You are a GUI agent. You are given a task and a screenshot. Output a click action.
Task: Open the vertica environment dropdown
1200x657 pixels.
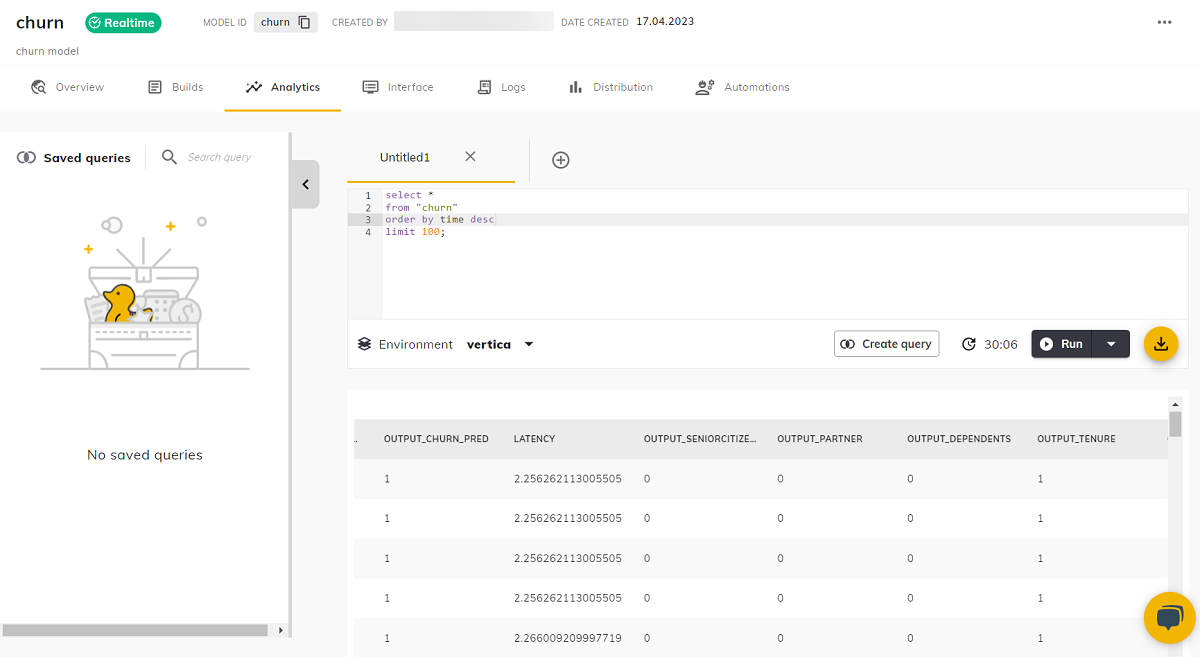point(500,344)
